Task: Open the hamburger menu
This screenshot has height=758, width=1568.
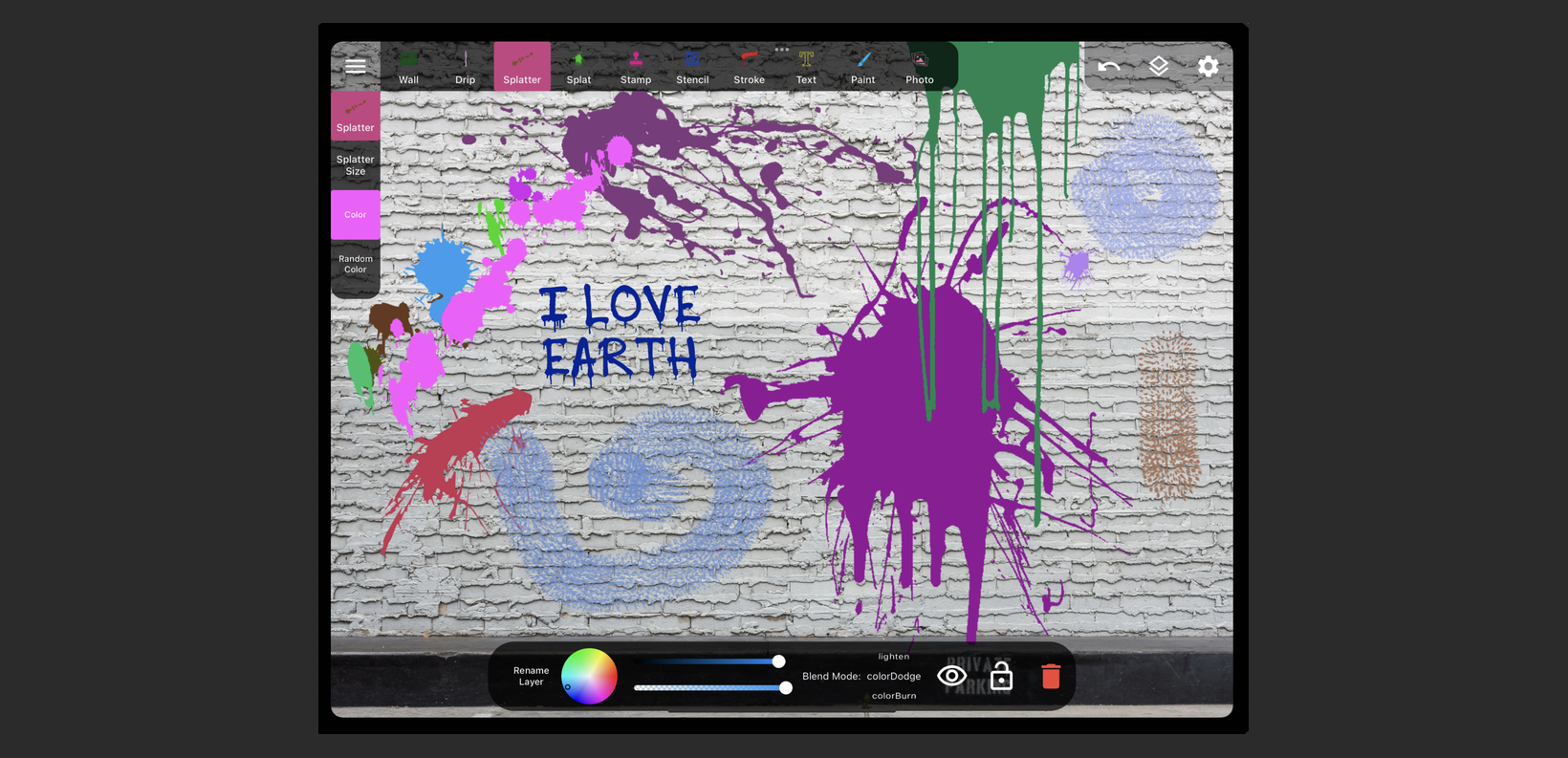Action: coord(356,67)
